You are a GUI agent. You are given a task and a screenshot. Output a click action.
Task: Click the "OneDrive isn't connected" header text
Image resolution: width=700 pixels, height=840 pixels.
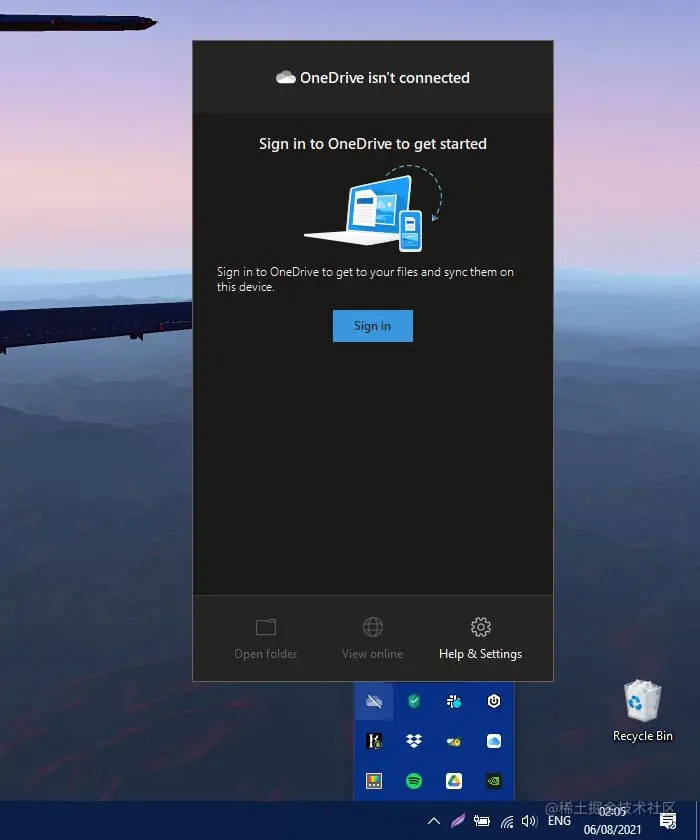pyautogui.click(x=385, y=78)
